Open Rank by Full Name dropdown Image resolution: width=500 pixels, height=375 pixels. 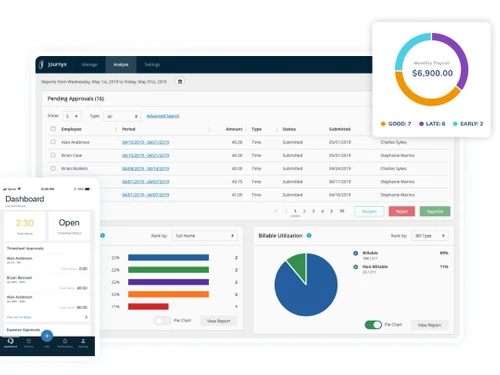coord(205,236)
